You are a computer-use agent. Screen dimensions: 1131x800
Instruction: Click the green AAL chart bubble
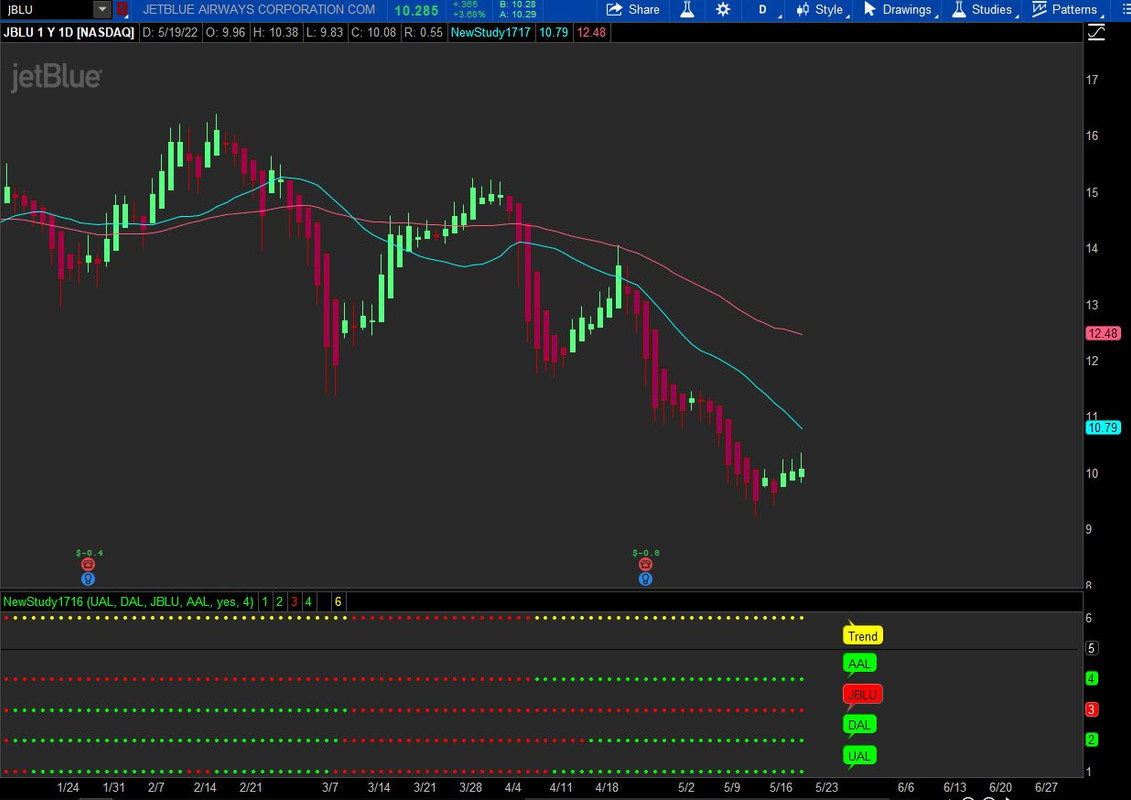click(859, 664)
